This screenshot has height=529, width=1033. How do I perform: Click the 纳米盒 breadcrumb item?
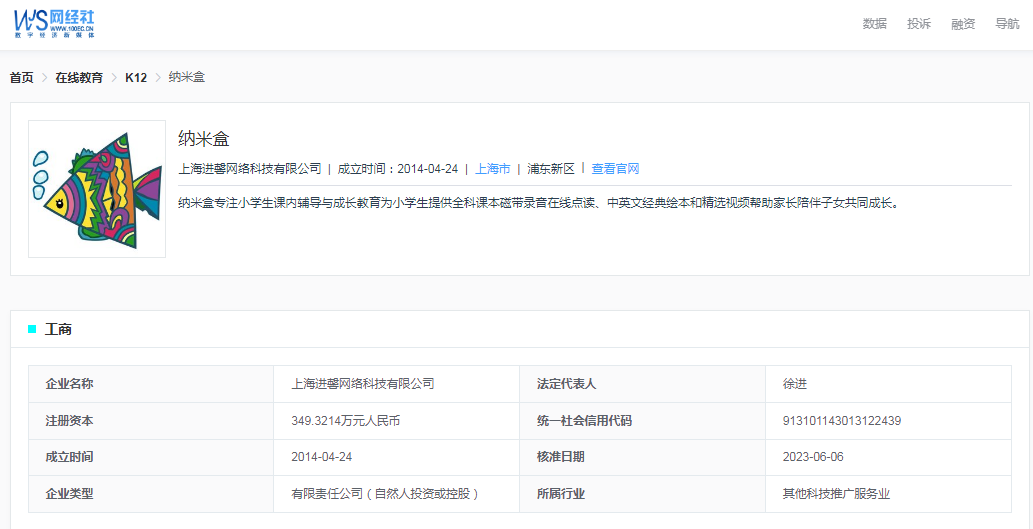186,78
